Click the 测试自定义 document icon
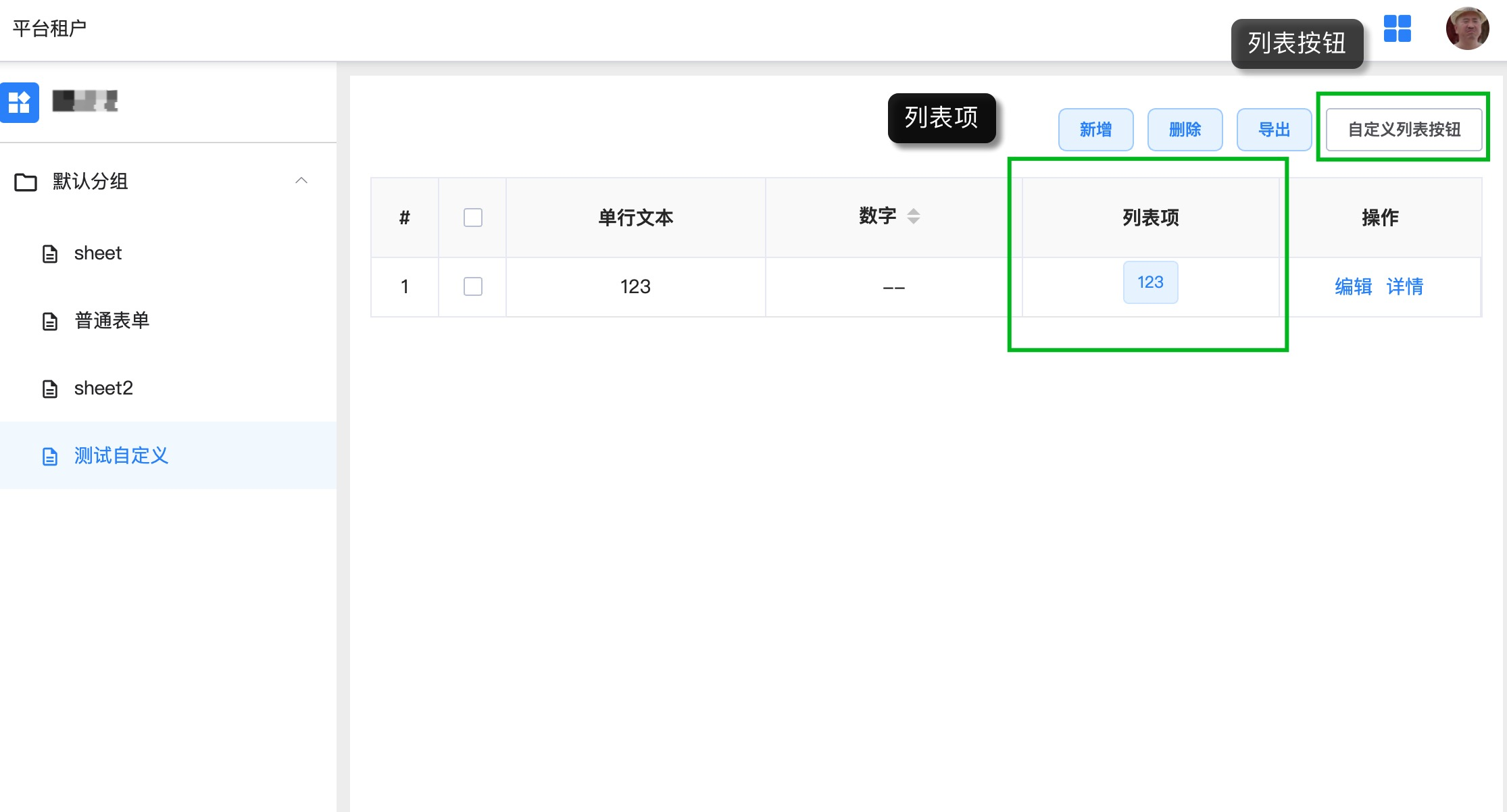The image size is (1507, 812). coord(50,457)
